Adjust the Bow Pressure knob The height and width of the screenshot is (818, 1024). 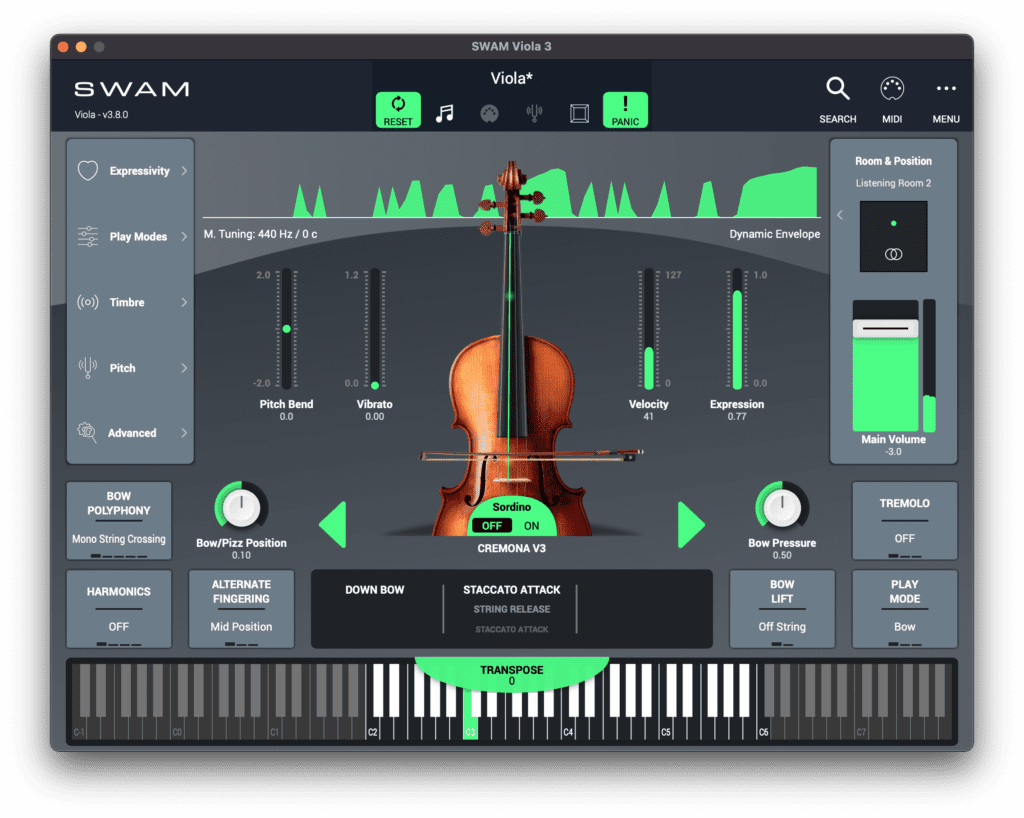781,510
